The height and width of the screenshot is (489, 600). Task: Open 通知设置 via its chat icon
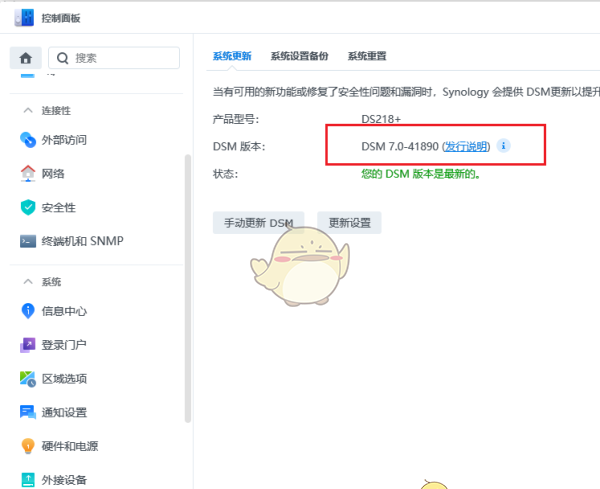(x=28, y=412)
